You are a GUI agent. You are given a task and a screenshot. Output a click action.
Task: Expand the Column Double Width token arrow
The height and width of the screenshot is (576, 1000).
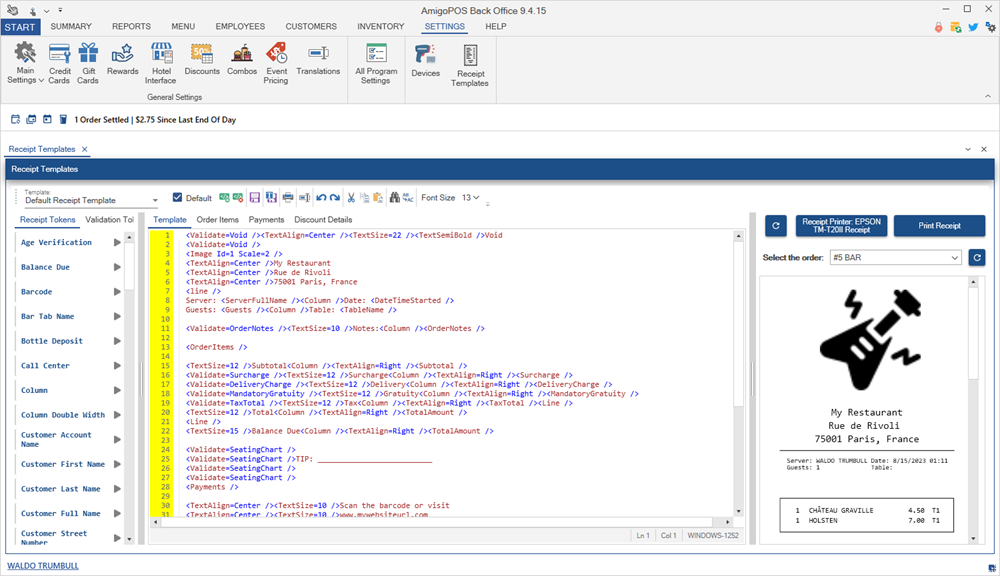tap(117, 415)
